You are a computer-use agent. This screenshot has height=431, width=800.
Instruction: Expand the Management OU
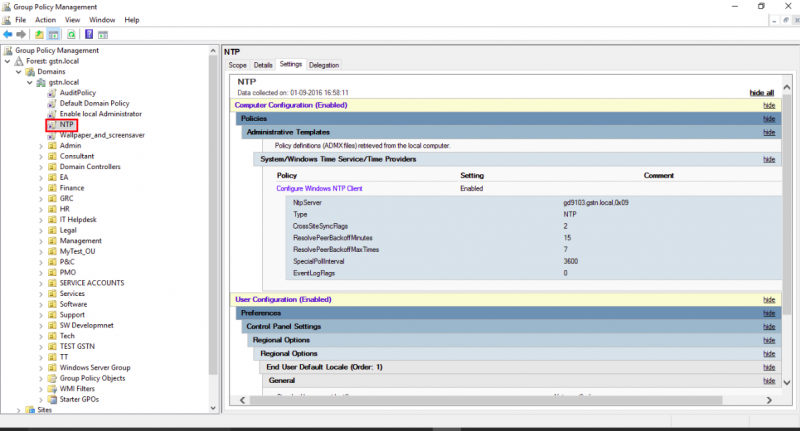41,241
